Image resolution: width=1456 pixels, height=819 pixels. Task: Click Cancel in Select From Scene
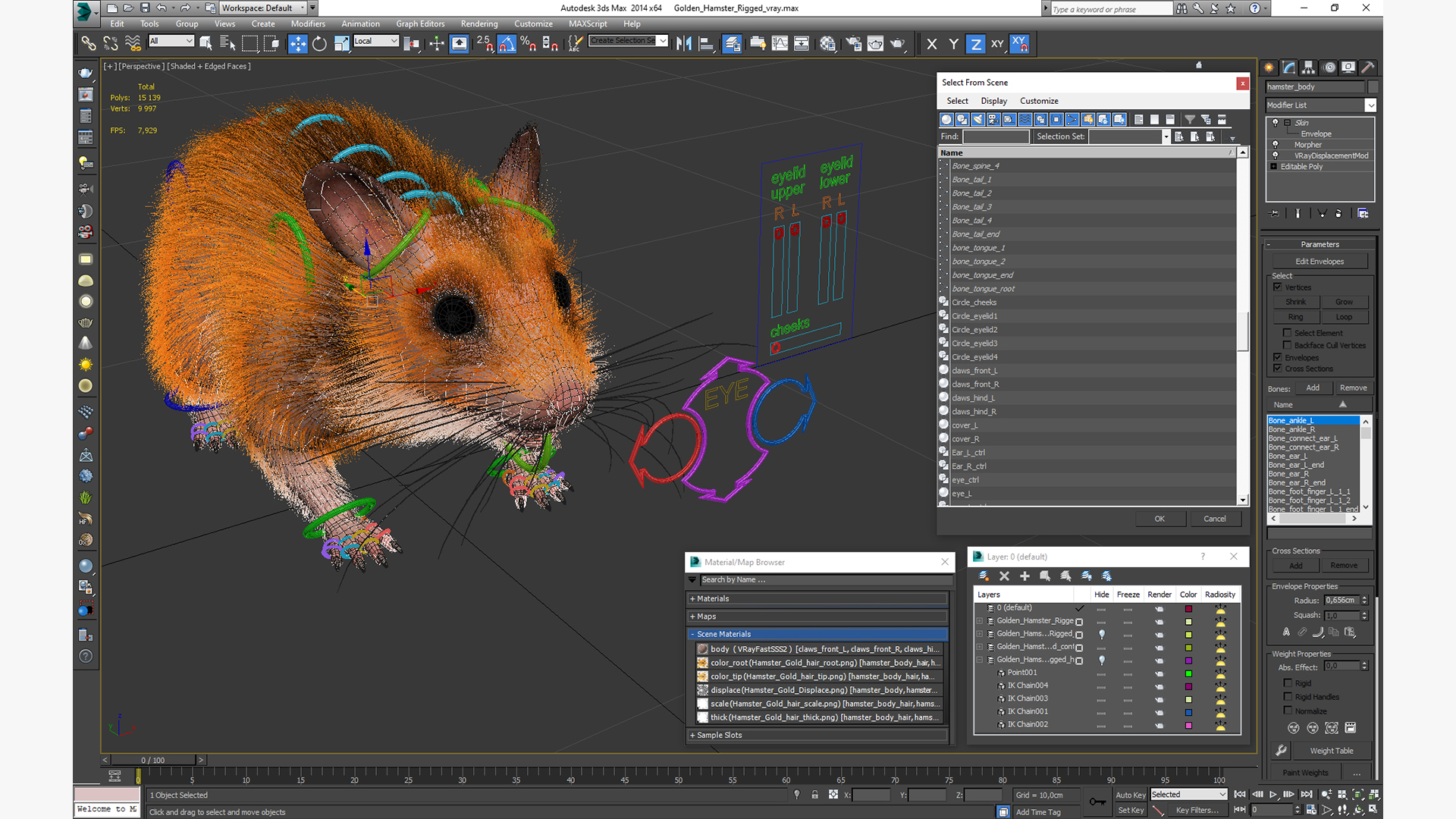(x=1215, y=519)
